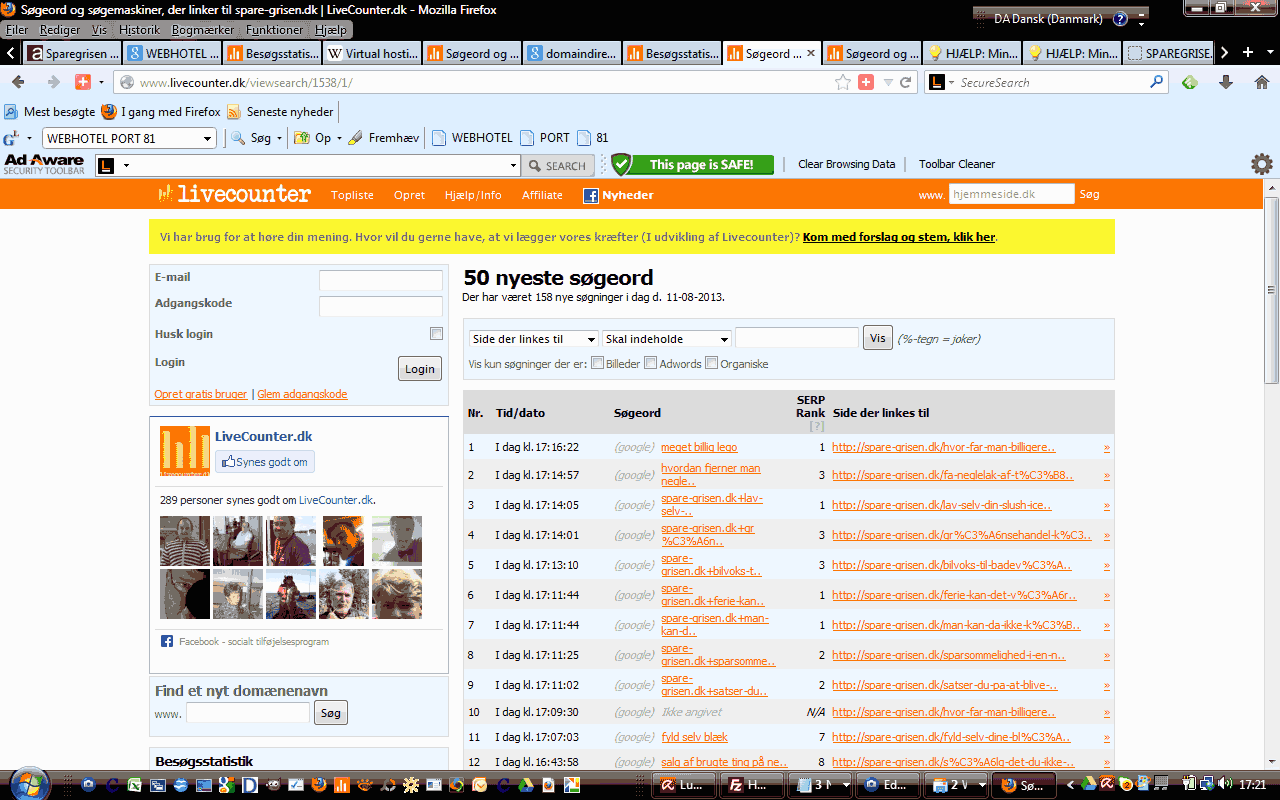
Task: Open the Seneste nyheder feed bookmark
Action: pos(281,111)
